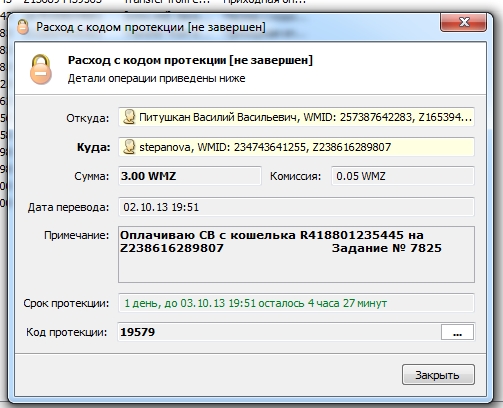Image resolution: width=503 pixels, height=408 pixels.
Task: Click the ellipsis button beside protection code
Action: coord(457,332)
